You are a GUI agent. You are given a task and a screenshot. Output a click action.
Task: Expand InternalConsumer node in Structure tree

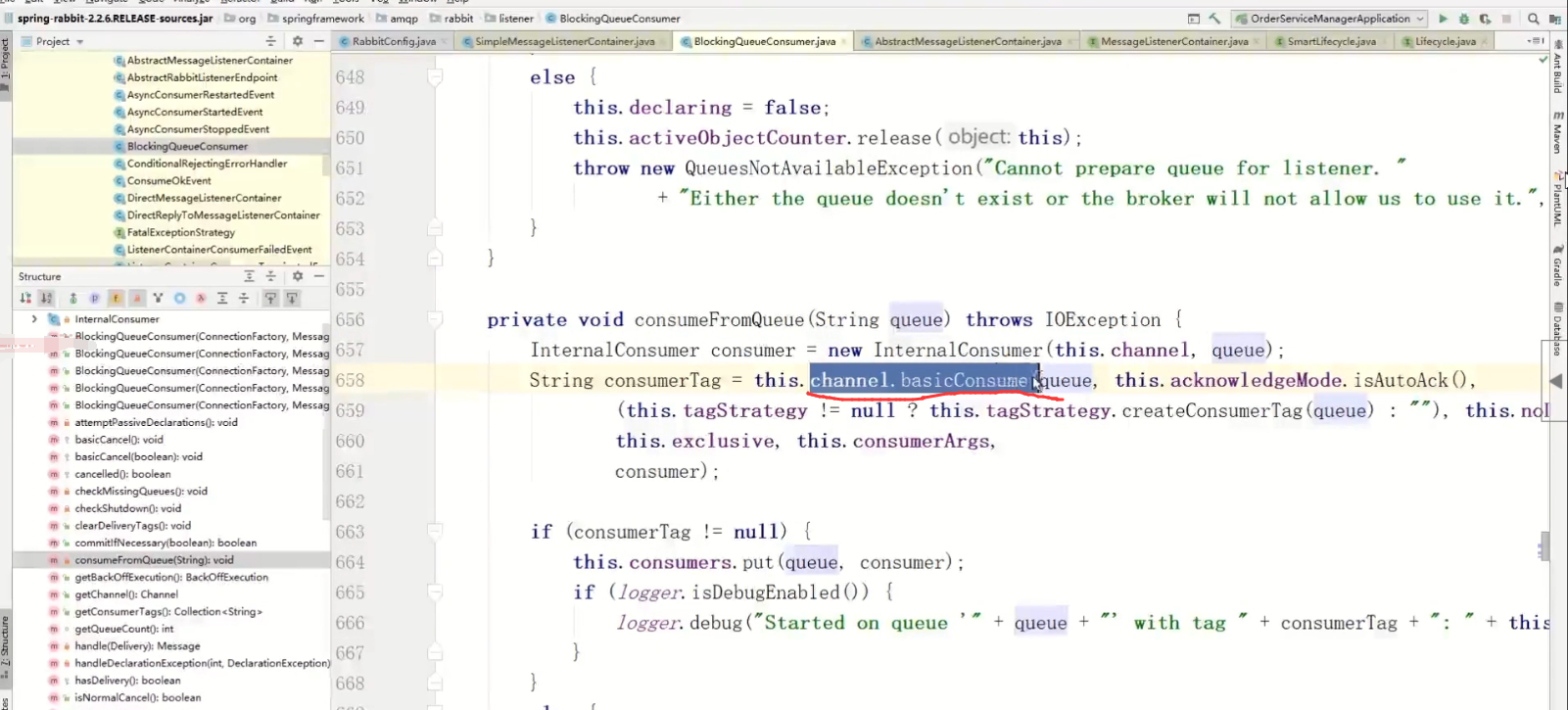click(34, 319)
